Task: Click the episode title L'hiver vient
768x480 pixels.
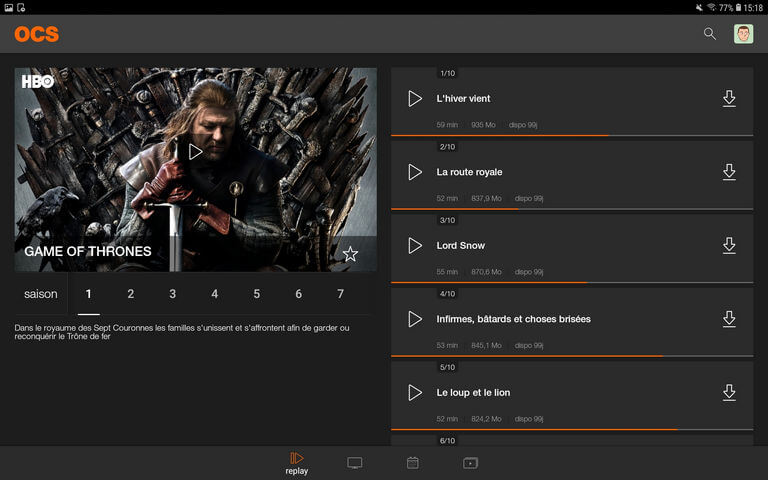Action: [463, 98]
